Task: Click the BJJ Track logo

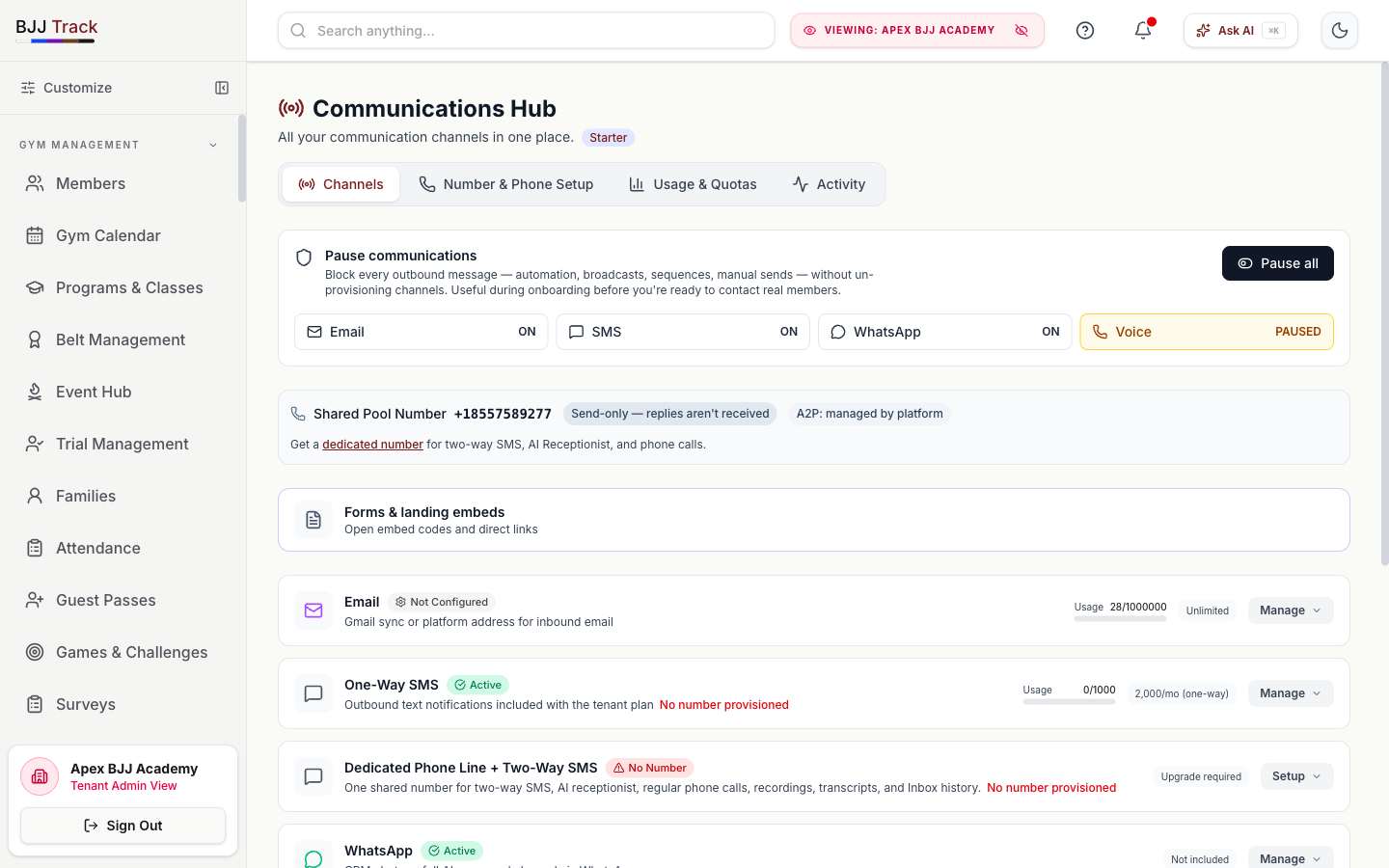Action: (57, 29)
